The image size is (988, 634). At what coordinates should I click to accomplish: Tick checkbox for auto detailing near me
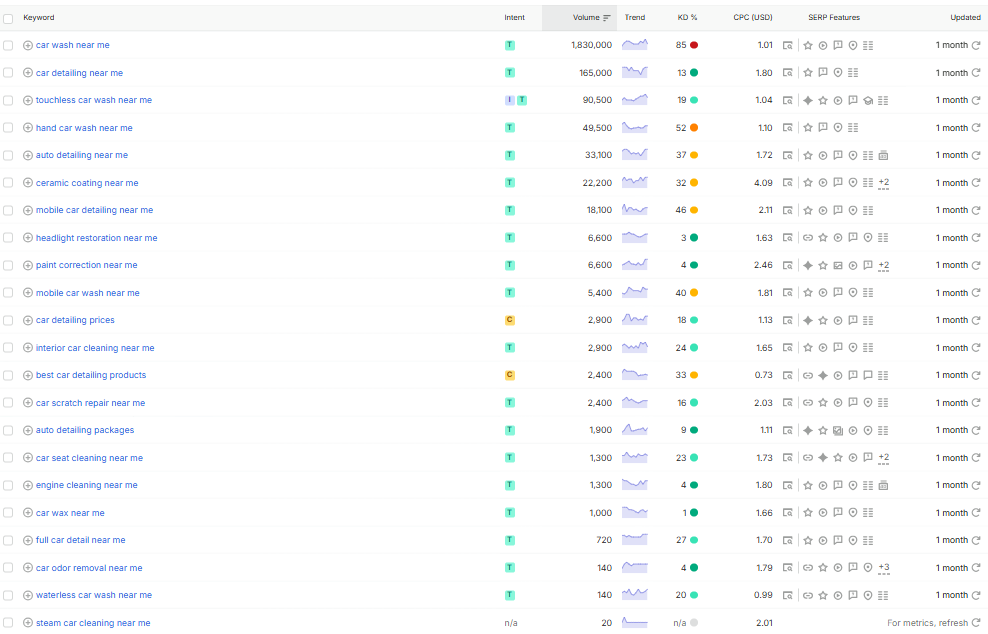pos(8,155)
